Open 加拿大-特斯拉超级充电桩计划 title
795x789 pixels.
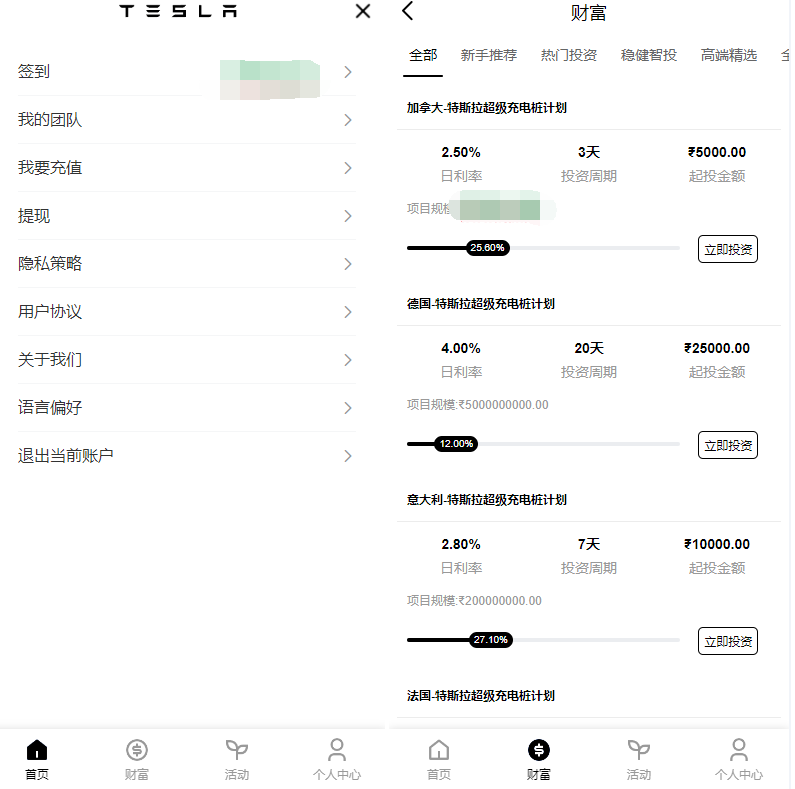[x=487, y=108]
